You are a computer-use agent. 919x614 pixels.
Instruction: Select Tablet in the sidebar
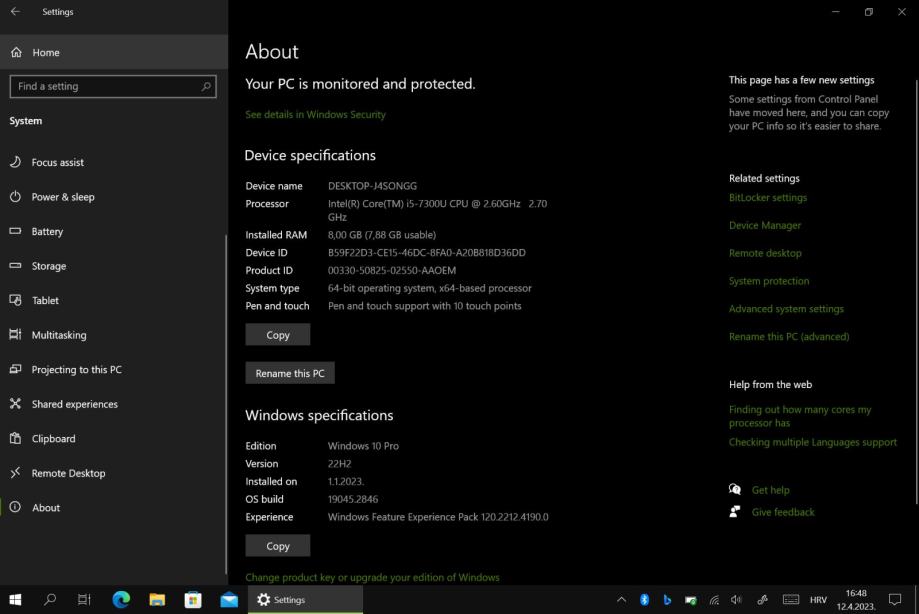click(x=45, y=300)
